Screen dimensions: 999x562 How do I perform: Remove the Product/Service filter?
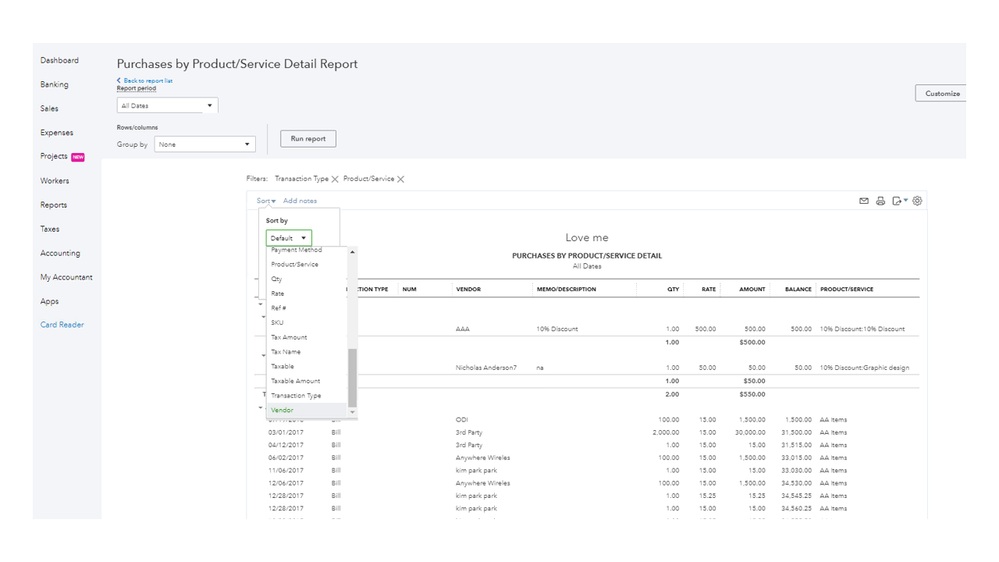coord(401,180)
